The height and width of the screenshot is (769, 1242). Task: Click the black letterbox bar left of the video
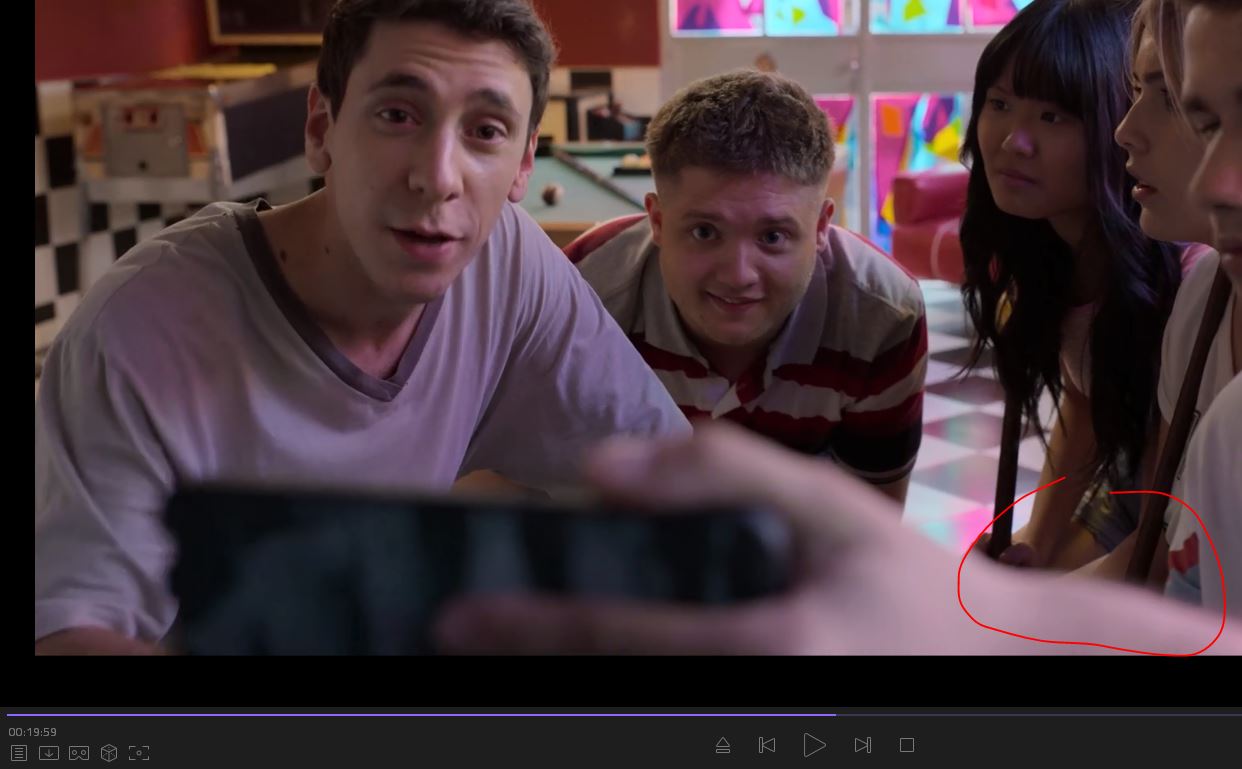17,330
